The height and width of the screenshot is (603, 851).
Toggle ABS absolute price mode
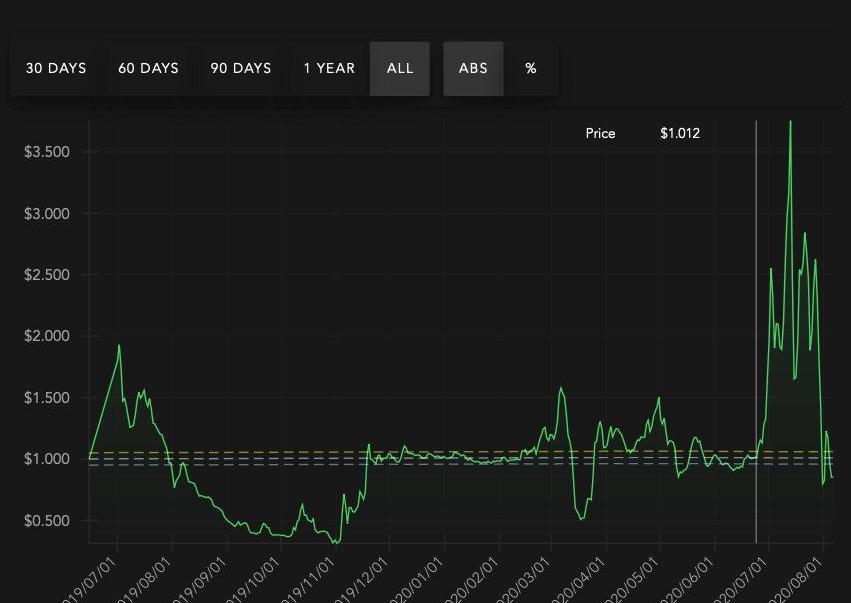tap(473, 69)
